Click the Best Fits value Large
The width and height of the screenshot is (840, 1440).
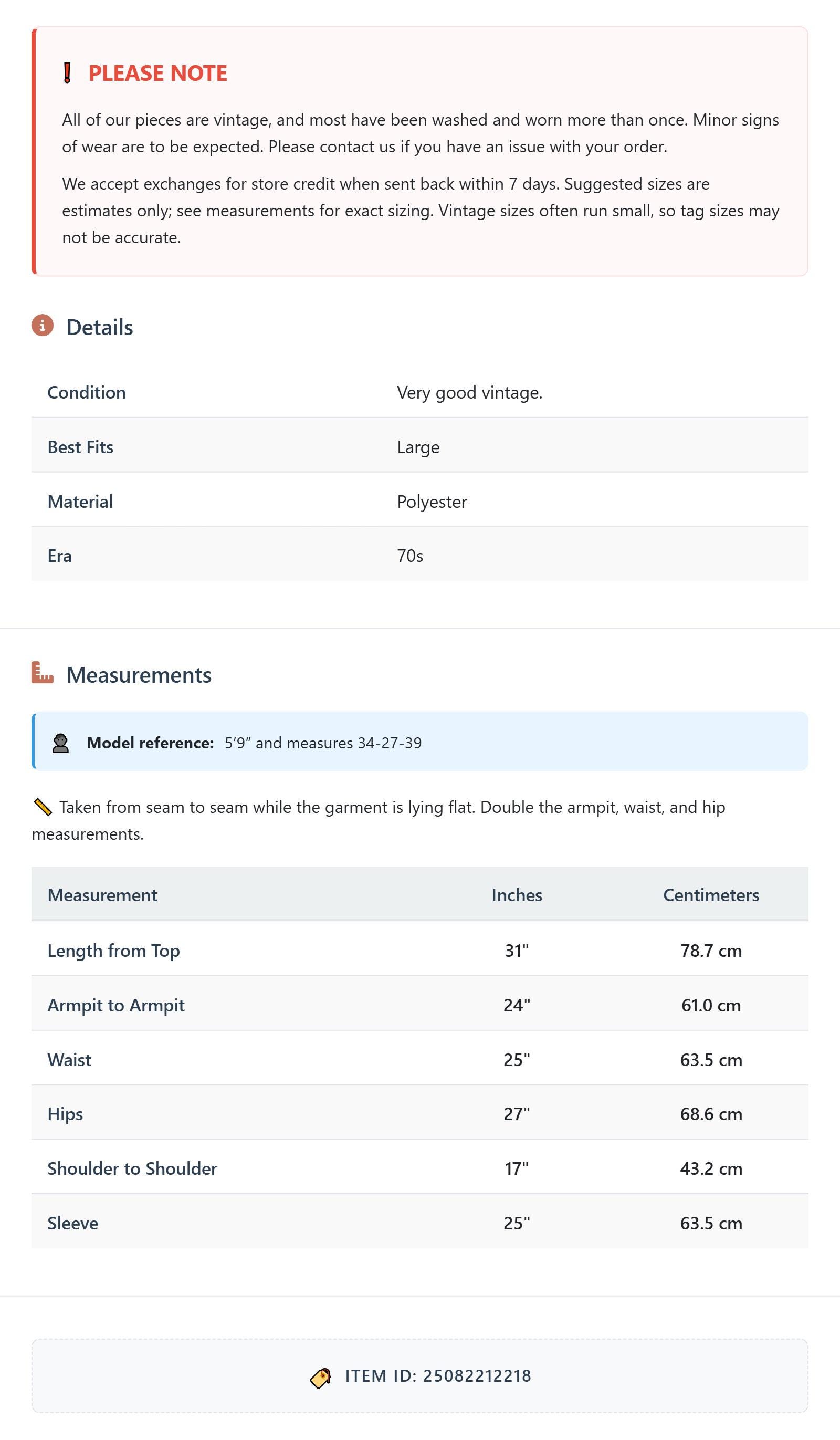[418, 447]
